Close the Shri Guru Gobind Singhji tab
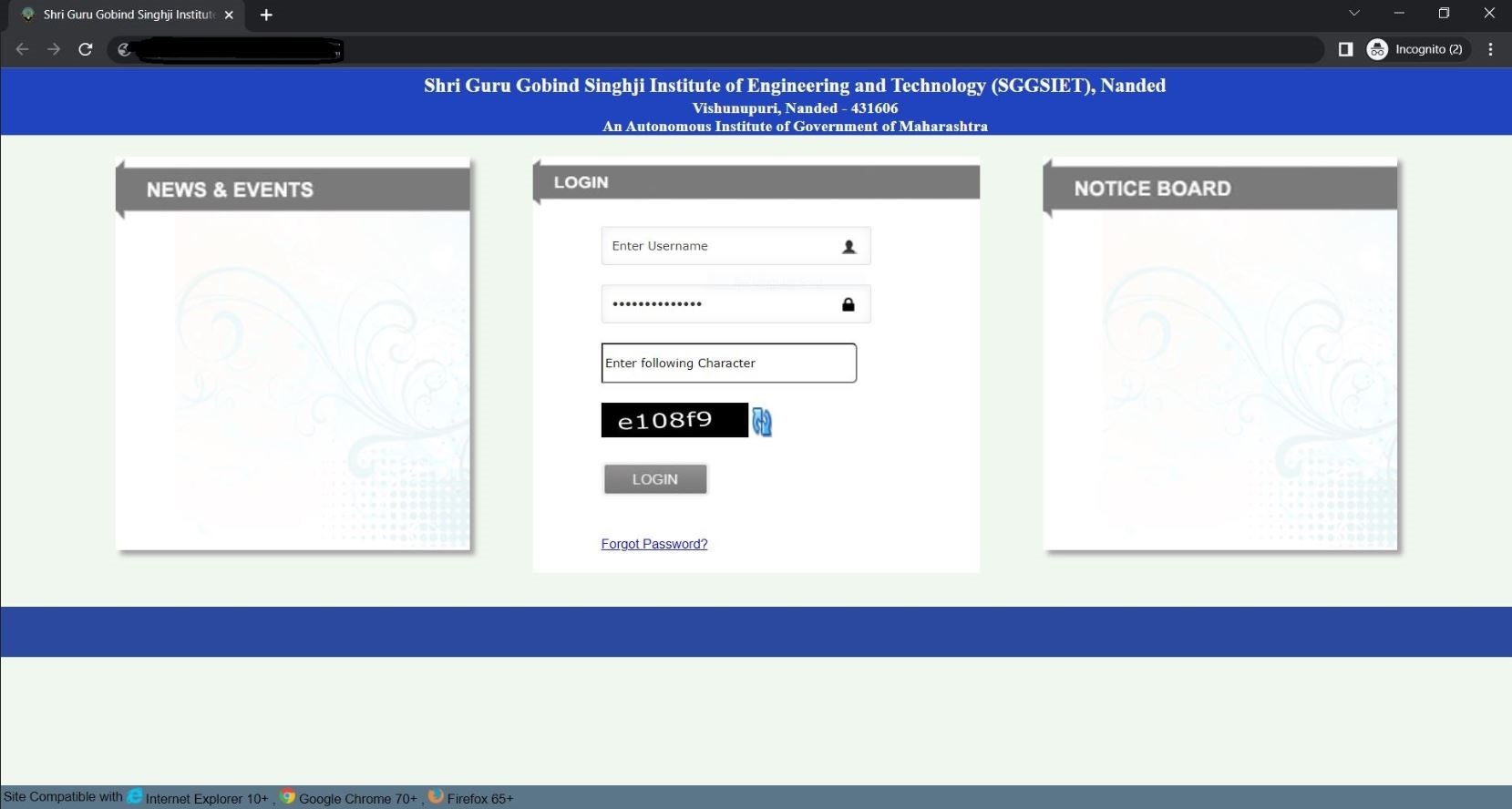This screenshot has width=1512, height=809. [229, 15]
